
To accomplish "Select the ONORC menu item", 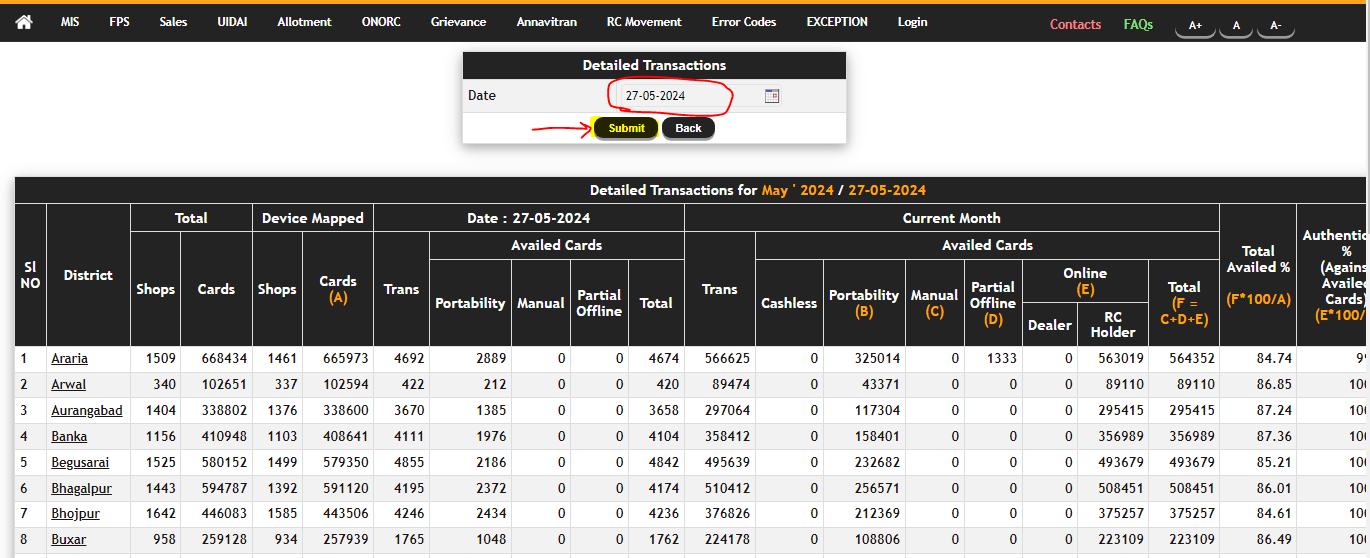I will tap(381, 22).
